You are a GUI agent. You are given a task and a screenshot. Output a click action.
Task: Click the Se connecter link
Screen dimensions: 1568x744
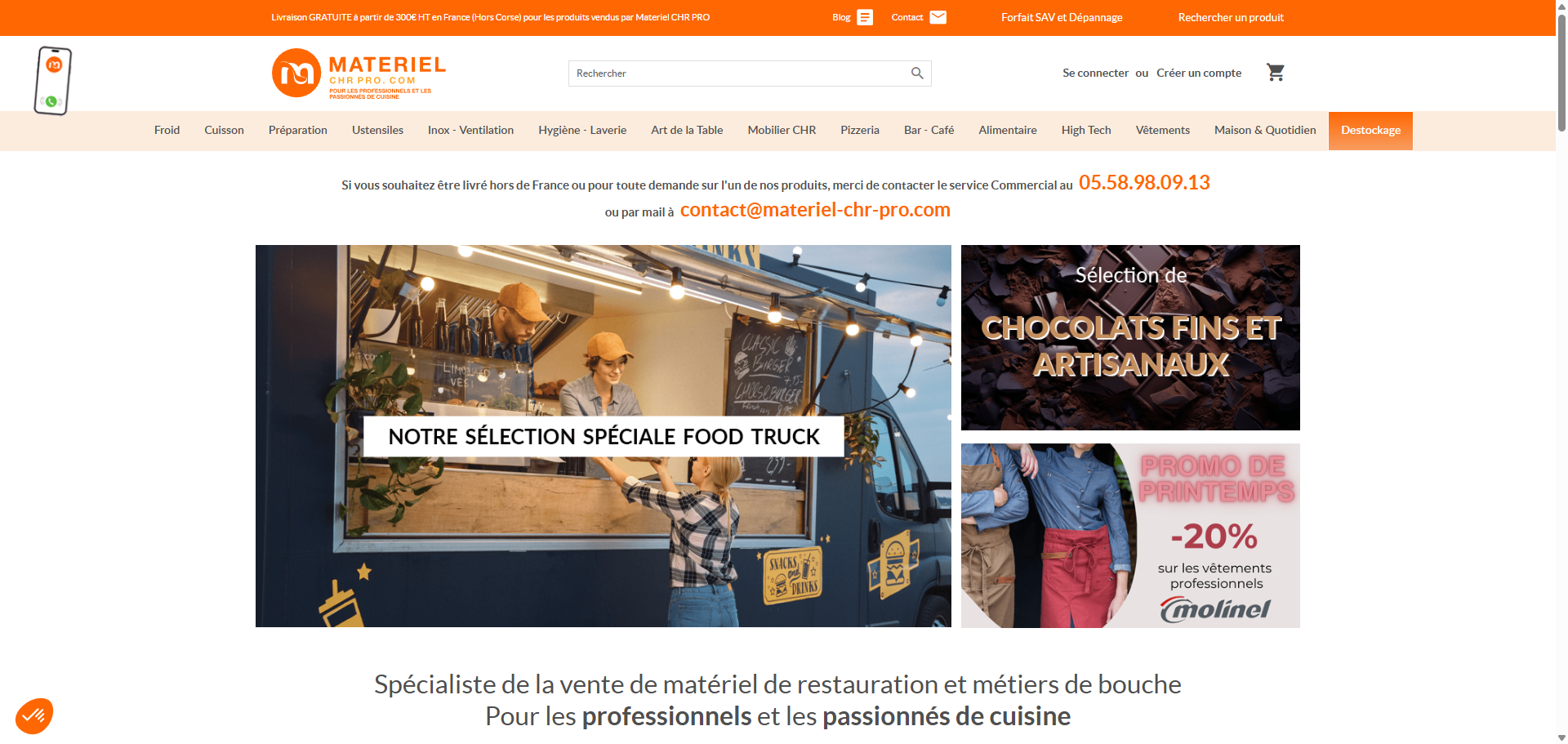click(1095, 73)
